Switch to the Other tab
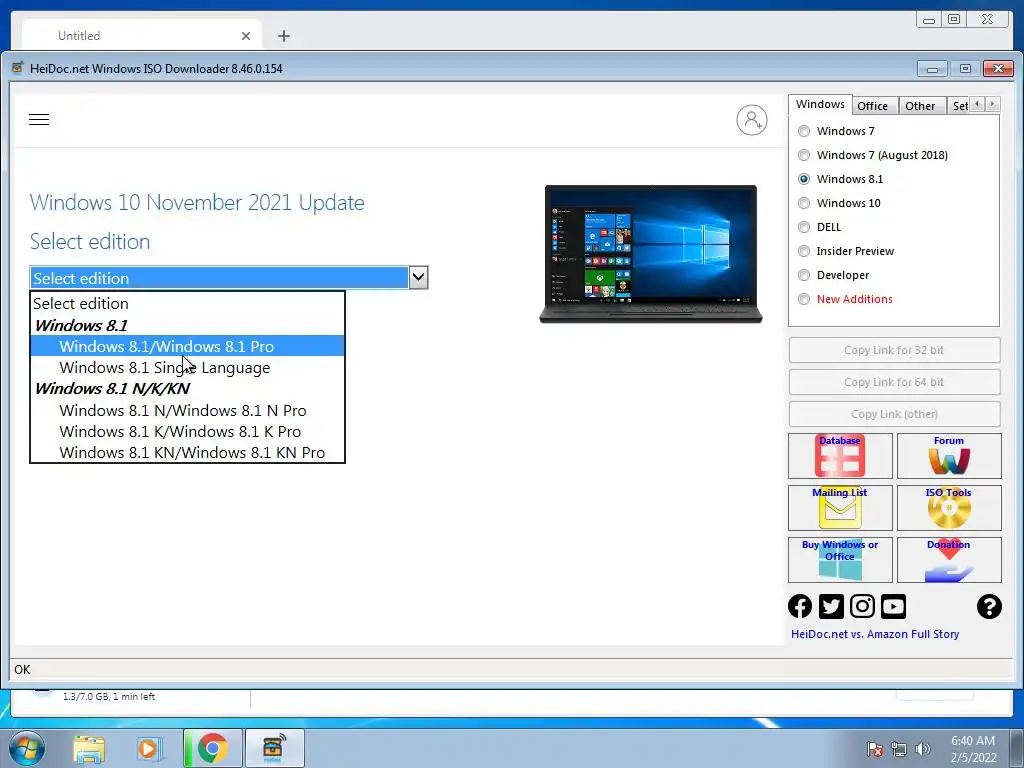The width and height of the screenshot is (1024, 768). pos(920,106)
